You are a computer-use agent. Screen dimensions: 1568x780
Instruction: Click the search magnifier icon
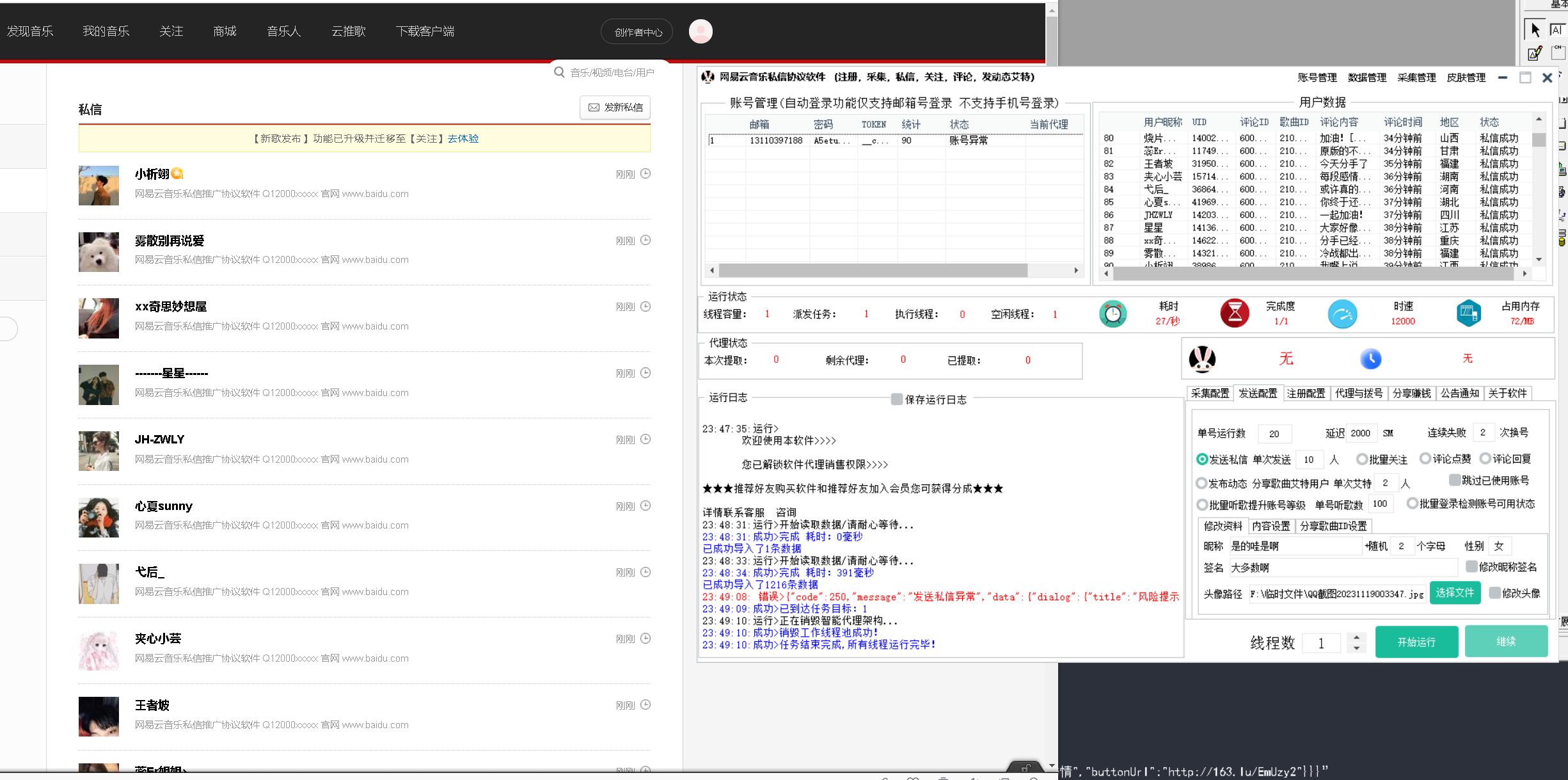point(559,72)
